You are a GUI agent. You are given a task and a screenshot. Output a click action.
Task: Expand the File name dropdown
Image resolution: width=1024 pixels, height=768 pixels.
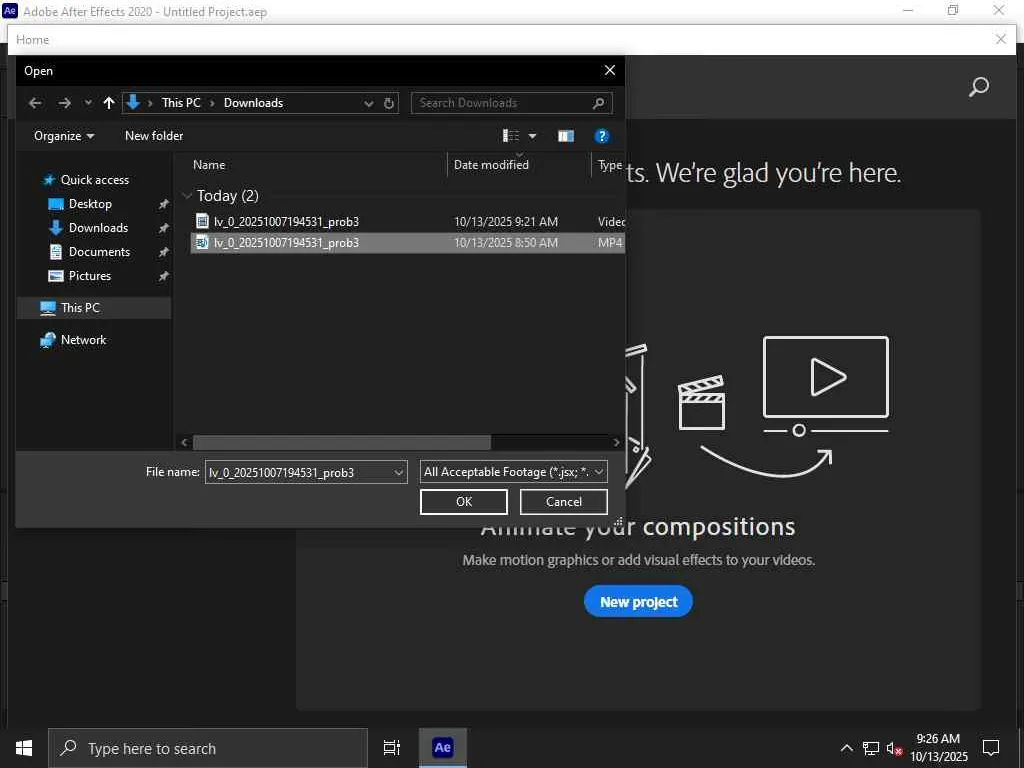399,472
